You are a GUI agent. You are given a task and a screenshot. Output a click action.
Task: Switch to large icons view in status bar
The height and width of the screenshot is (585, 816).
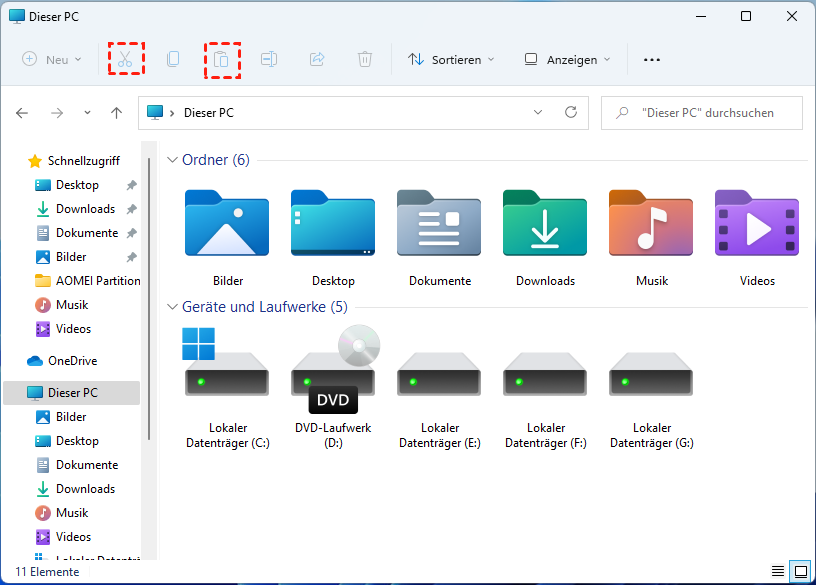[800, 571]
